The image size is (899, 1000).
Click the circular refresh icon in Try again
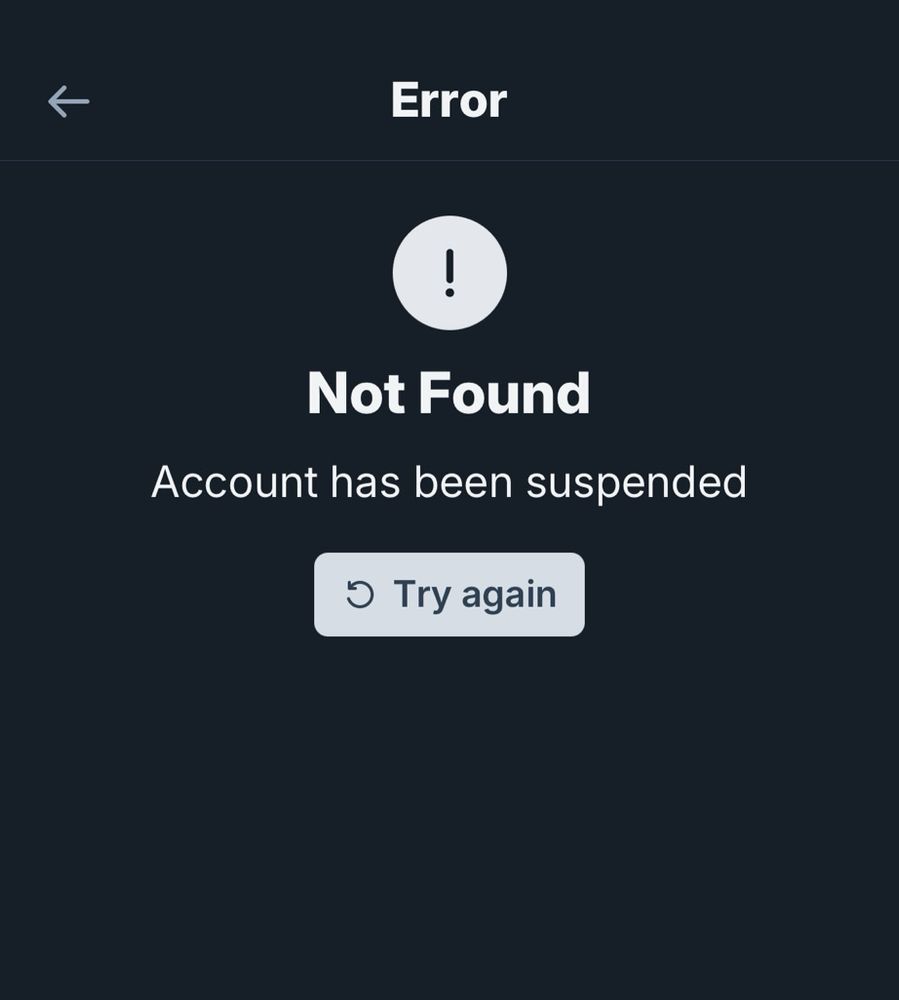[360, 594]
